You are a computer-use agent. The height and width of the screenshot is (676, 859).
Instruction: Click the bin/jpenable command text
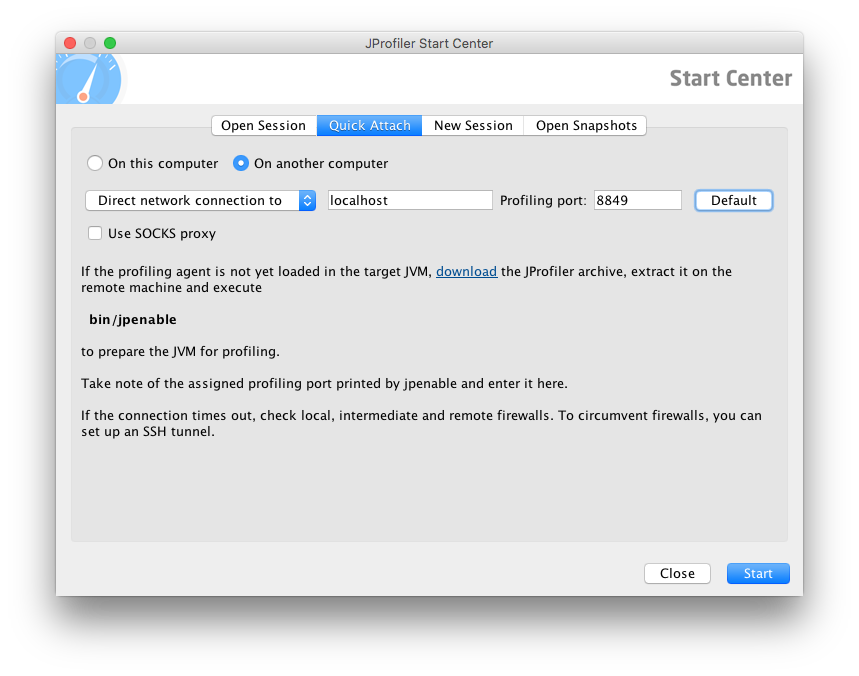[x=133, y=319]
